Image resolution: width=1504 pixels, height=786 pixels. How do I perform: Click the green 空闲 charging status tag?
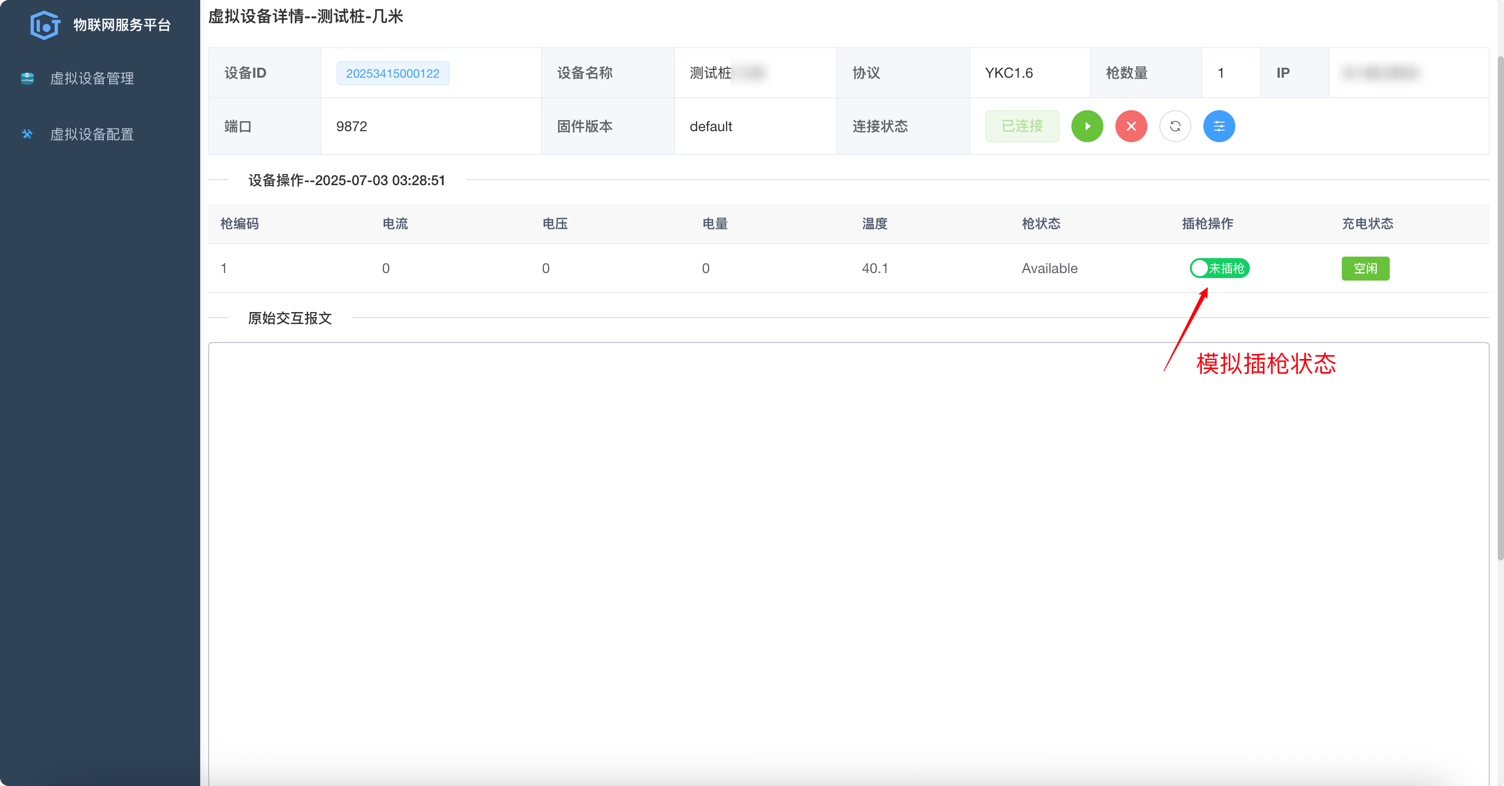(1365, 268)
